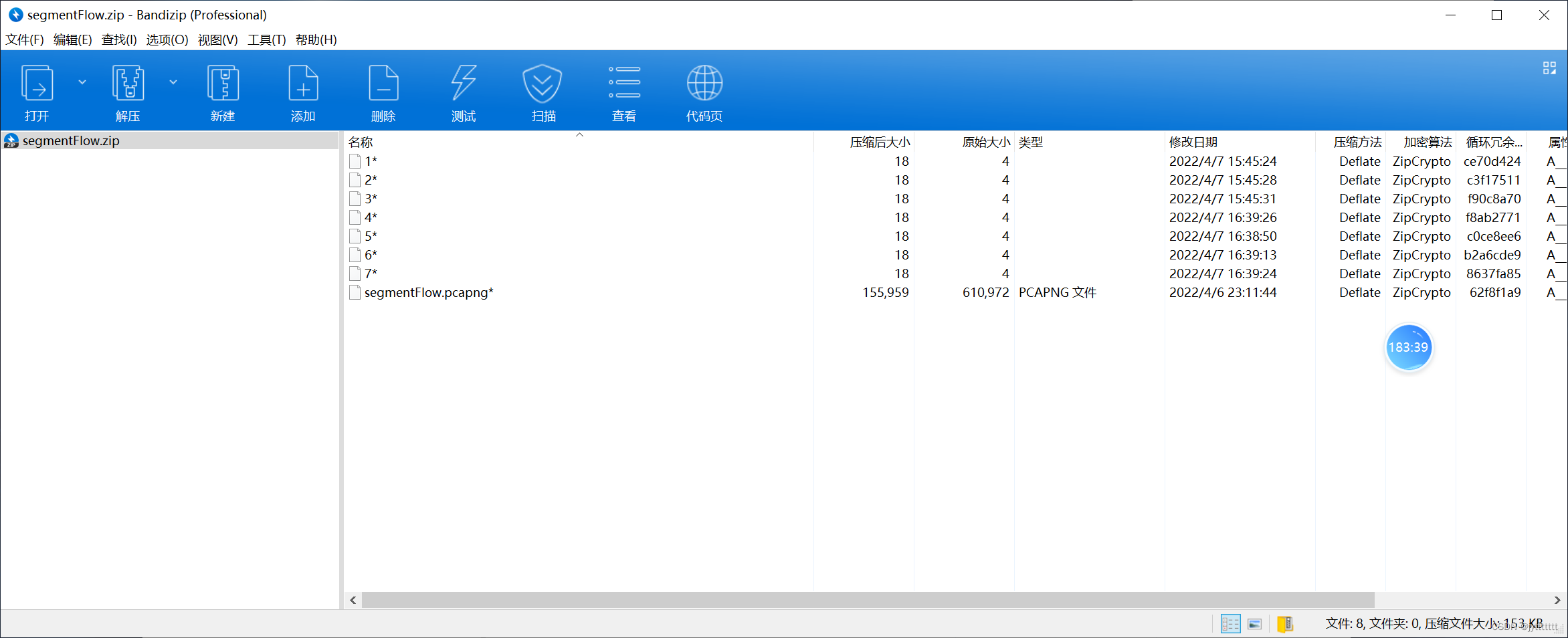Click the PCAPNG 文件 type cell
Viewport: 1568px width, 638px height.
click(x=1058, y=292)
